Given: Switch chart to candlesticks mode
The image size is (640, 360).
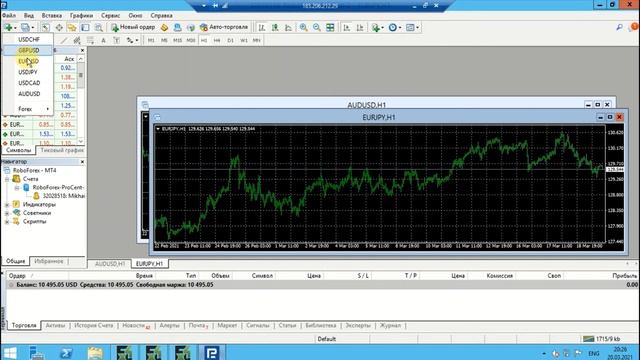Looking at the screenshot, I should point(275,27).
